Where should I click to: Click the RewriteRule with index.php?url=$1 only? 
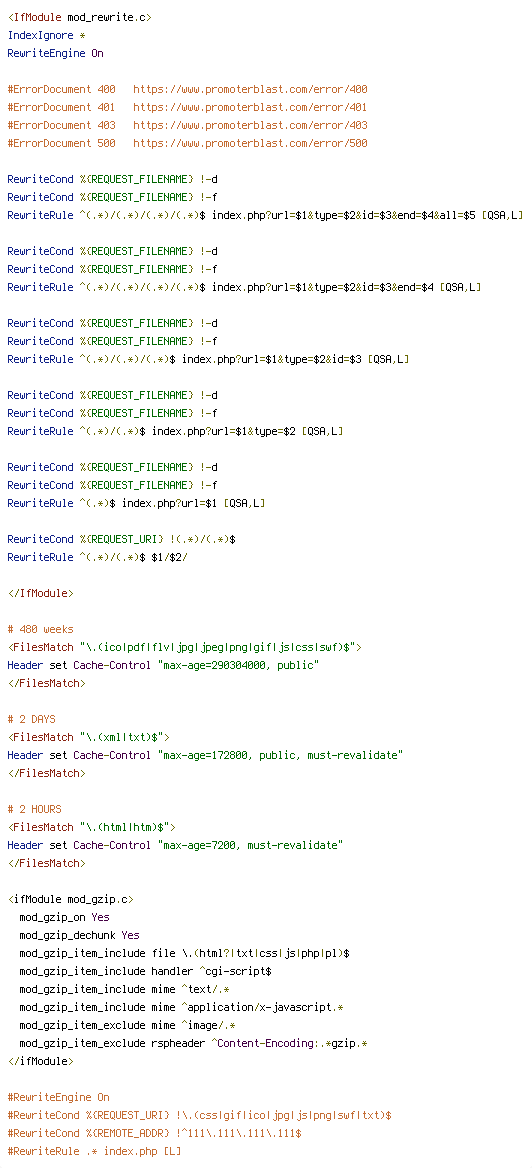tap(136, 503)
